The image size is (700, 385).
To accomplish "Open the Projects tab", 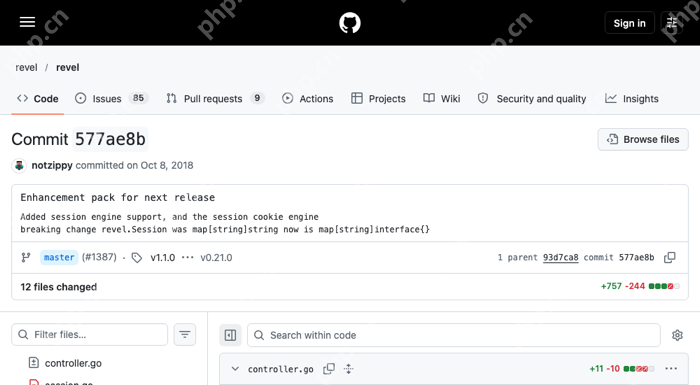I will tap(378, 99).
